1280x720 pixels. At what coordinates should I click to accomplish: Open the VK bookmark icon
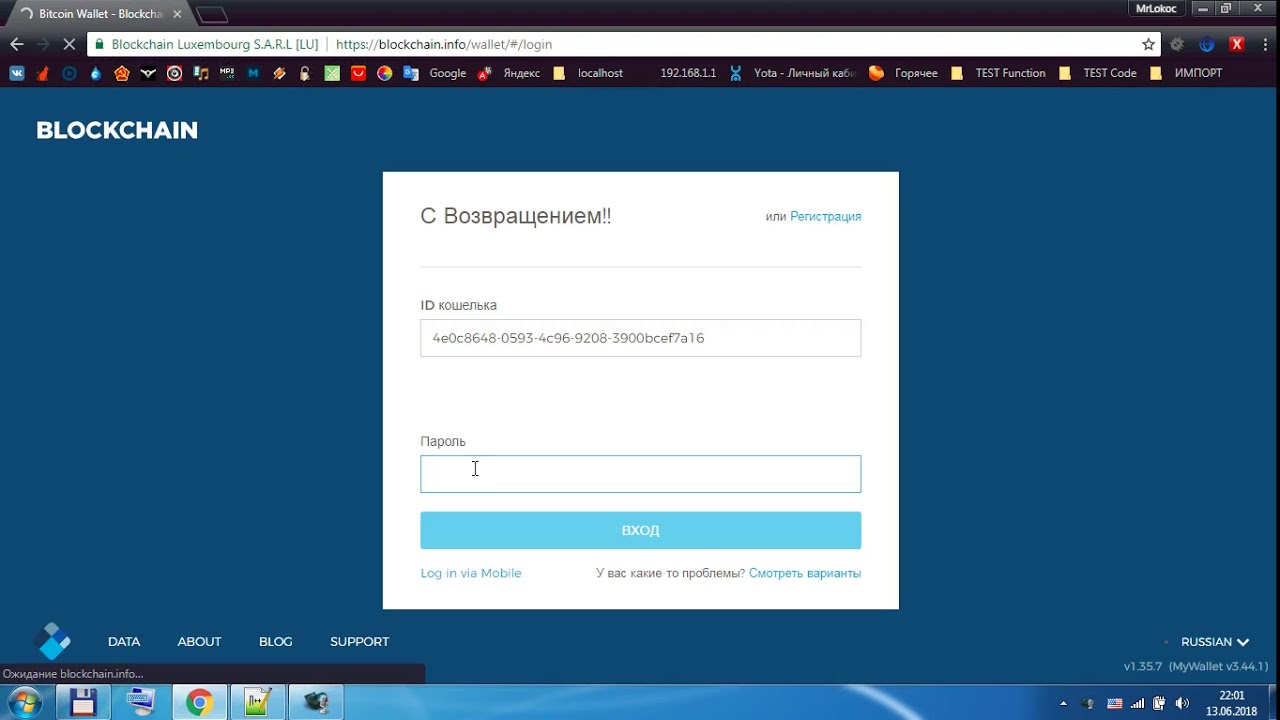(x=17, y=73)
